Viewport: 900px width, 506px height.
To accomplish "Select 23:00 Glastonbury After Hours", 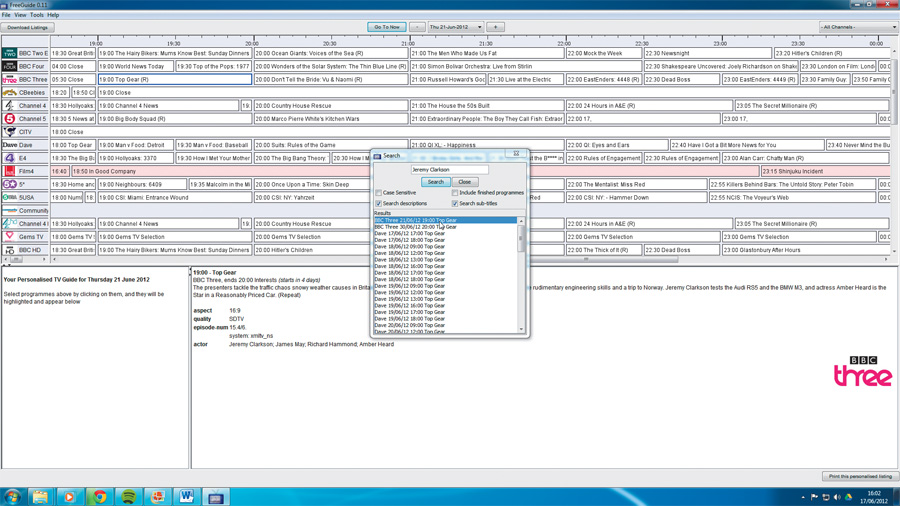I will pyautogui.click(x=806, y=250).
